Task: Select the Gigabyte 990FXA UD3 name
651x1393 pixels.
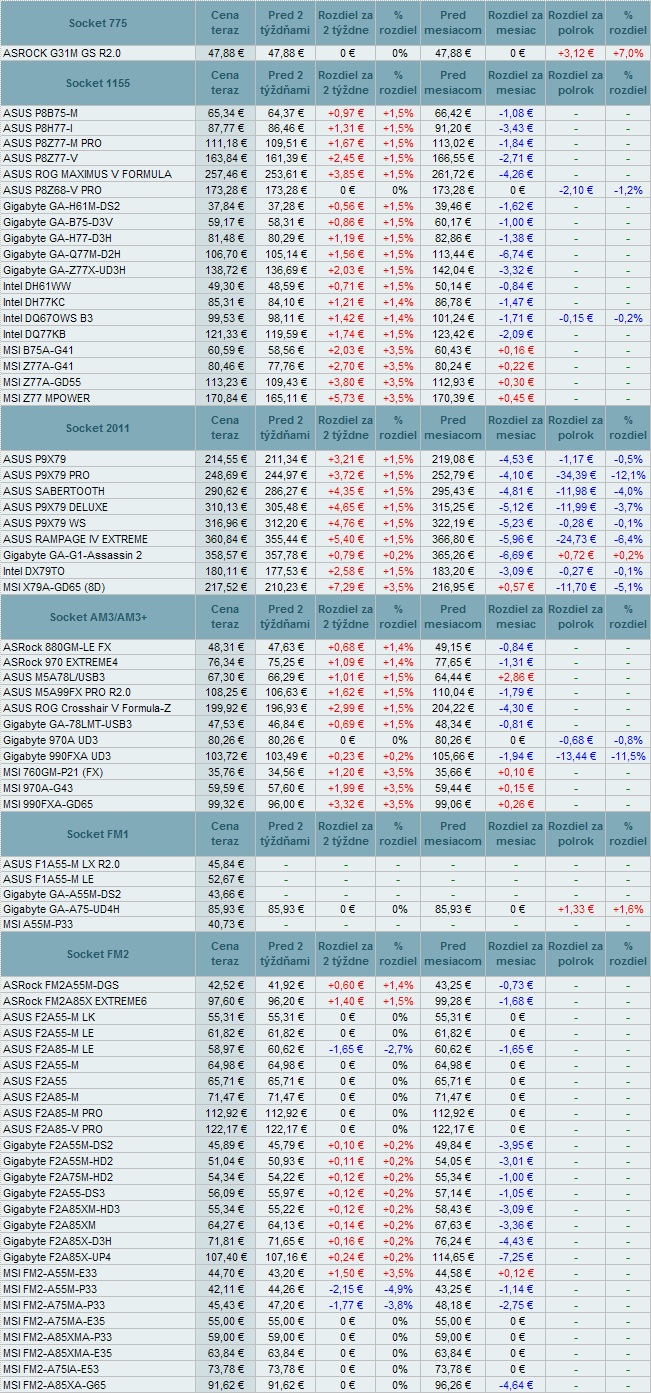Action: 57,756
